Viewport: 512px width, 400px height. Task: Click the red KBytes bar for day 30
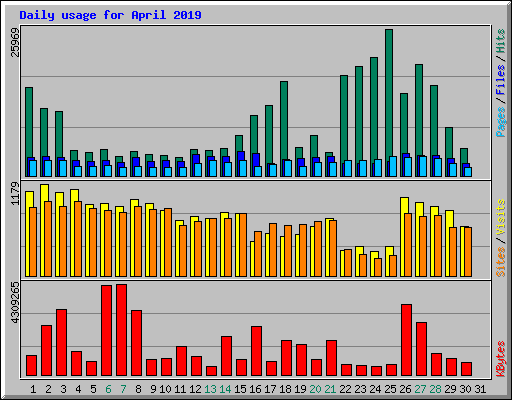tap(467, 369)
